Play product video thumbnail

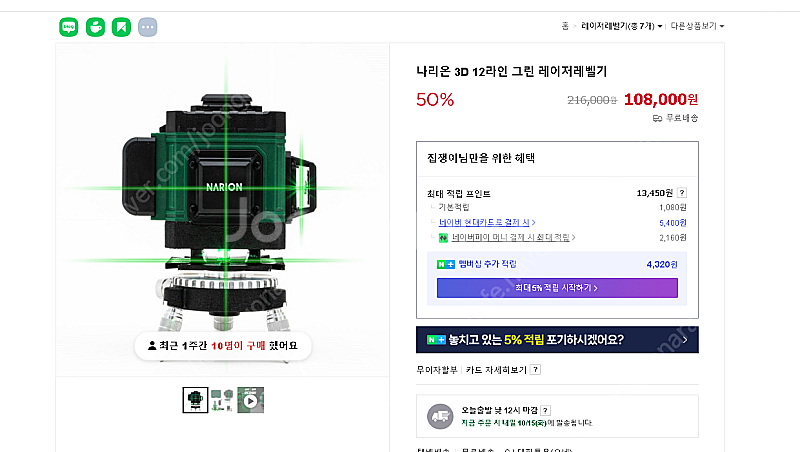[x=251, y=400]
